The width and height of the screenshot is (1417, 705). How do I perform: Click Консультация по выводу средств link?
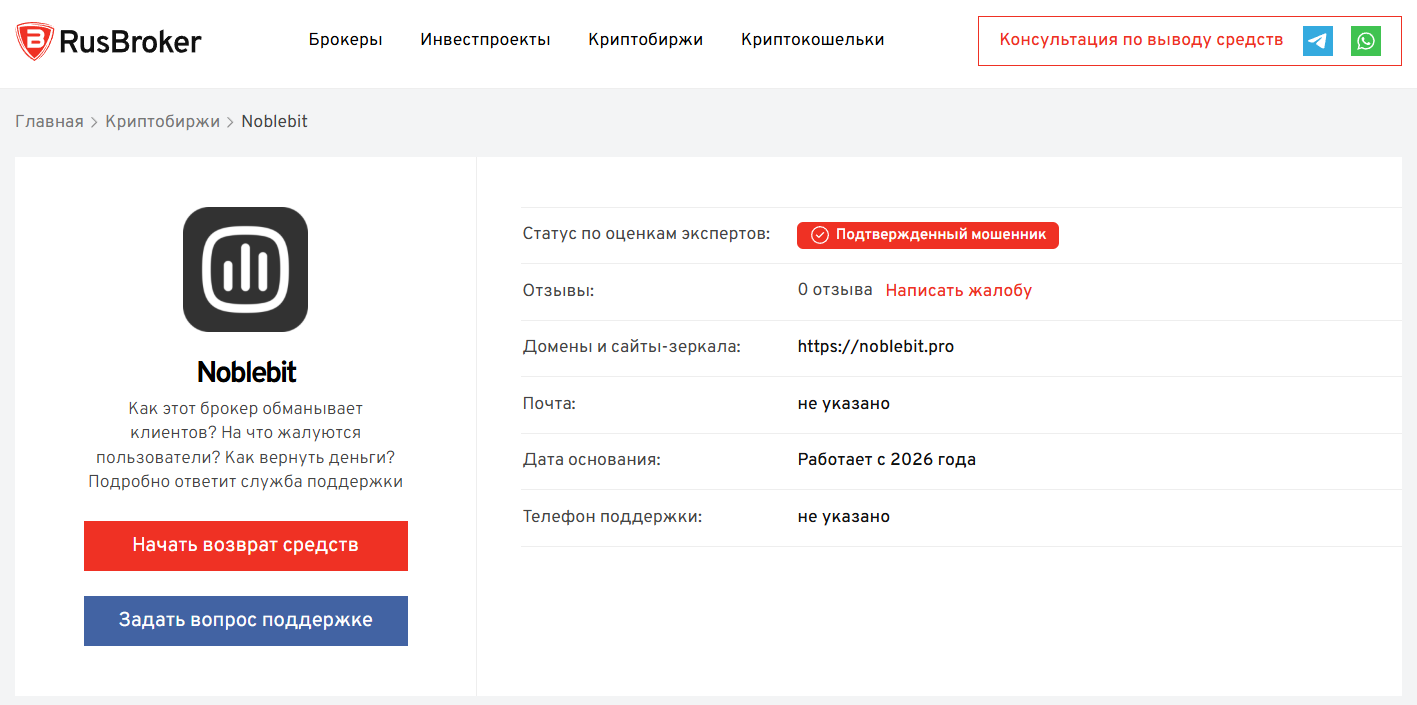coord(1141,40)
